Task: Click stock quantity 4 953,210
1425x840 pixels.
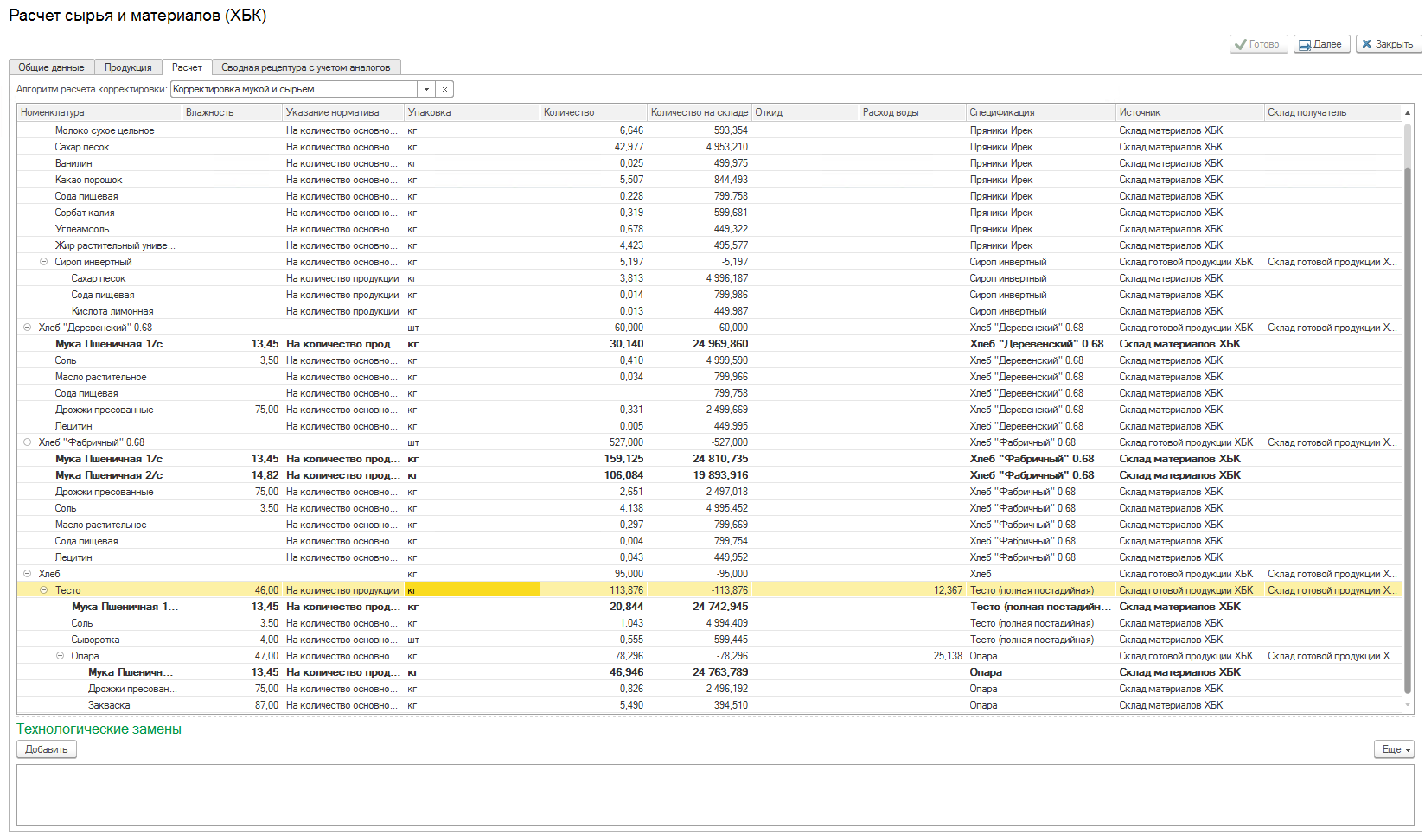Action: [726, 147]
